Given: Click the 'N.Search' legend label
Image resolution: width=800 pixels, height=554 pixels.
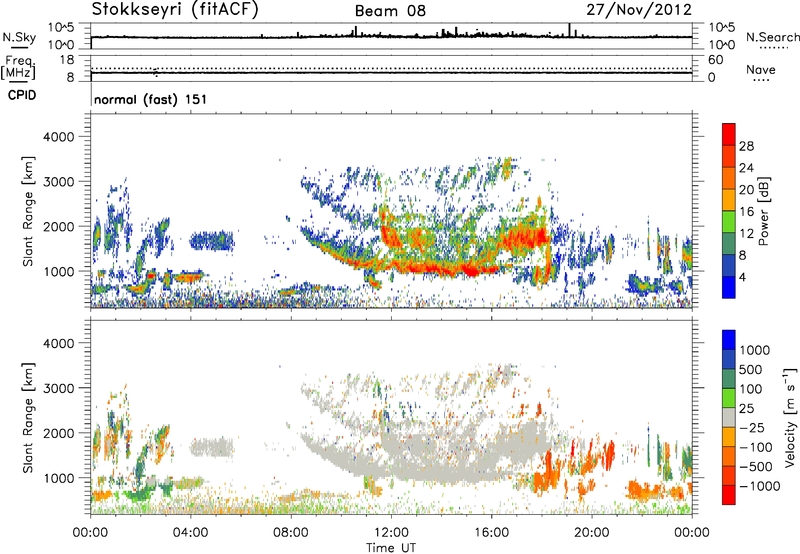Looking at the screenshot, I should [772, 37].
